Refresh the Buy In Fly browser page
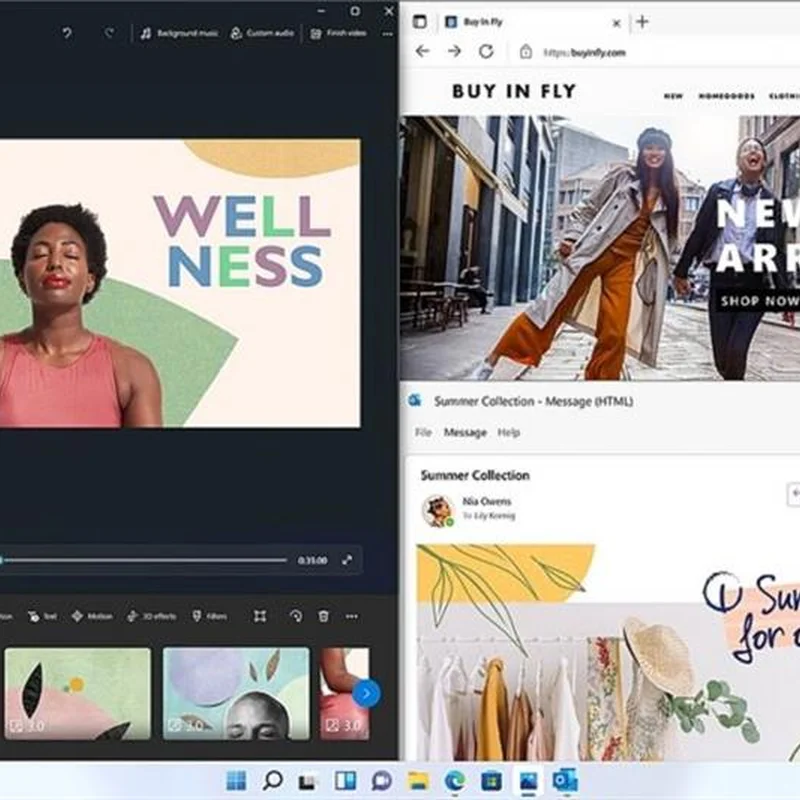Screen dimensions: 800x800 click(x=486, y=51)
